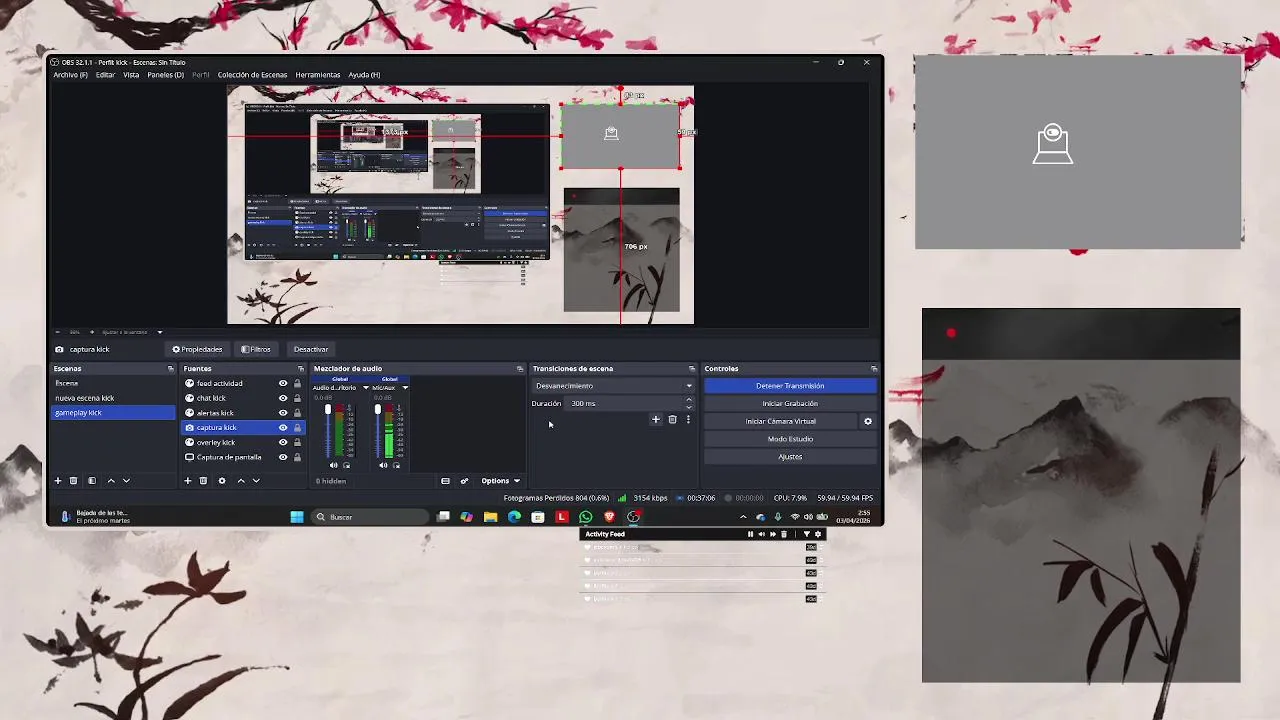Move the selected source up

[241, 481]
